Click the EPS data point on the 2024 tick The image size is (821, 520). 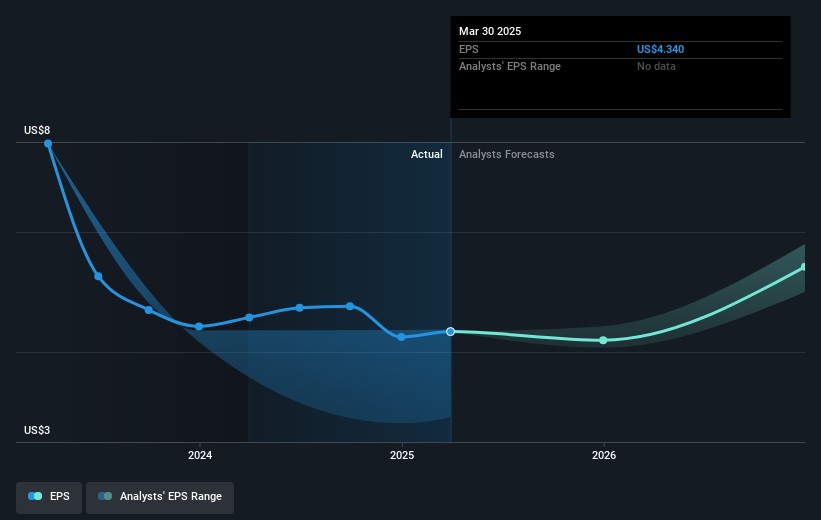pos(199,326)
